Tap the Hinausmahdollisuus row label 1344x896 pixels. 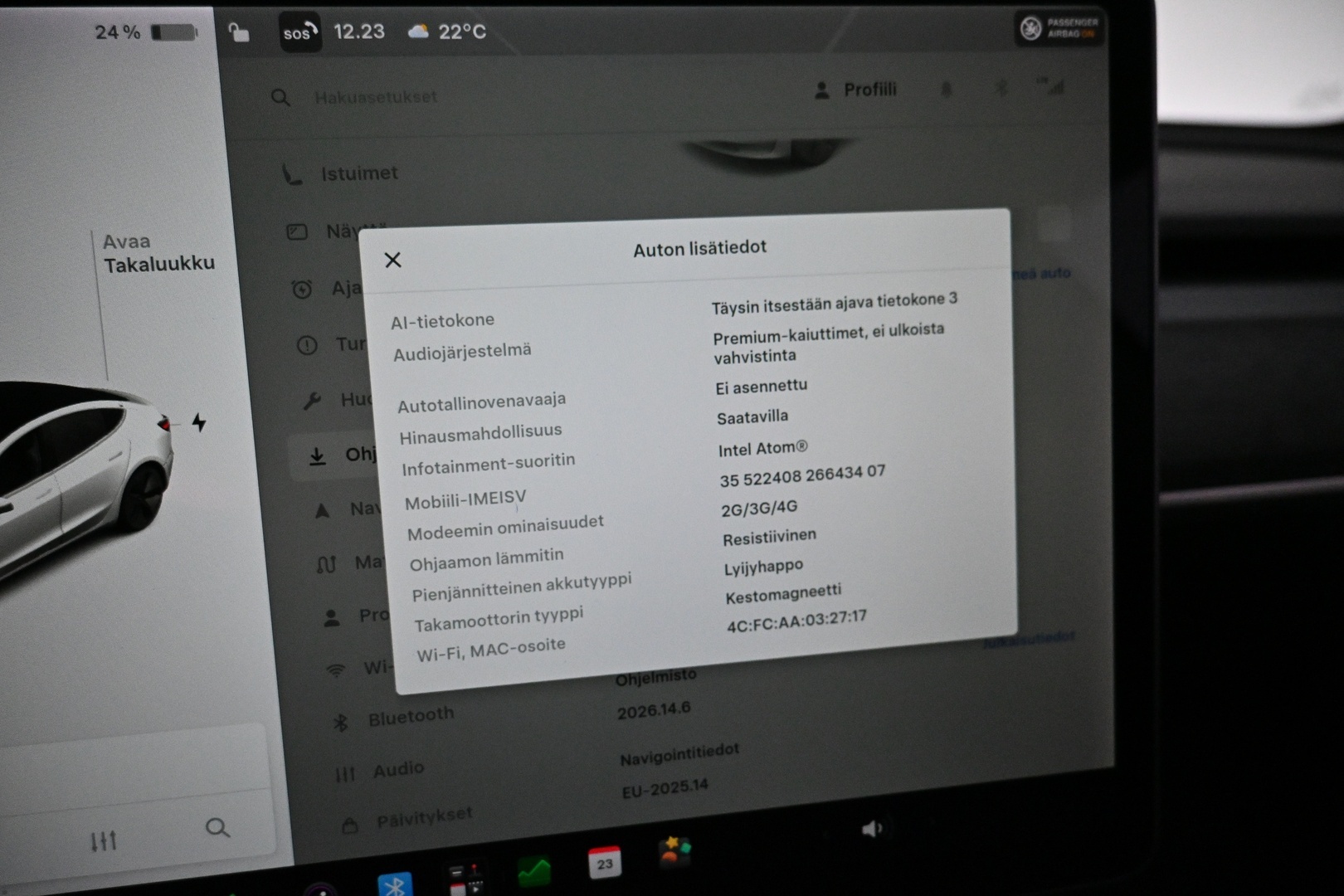481,434
